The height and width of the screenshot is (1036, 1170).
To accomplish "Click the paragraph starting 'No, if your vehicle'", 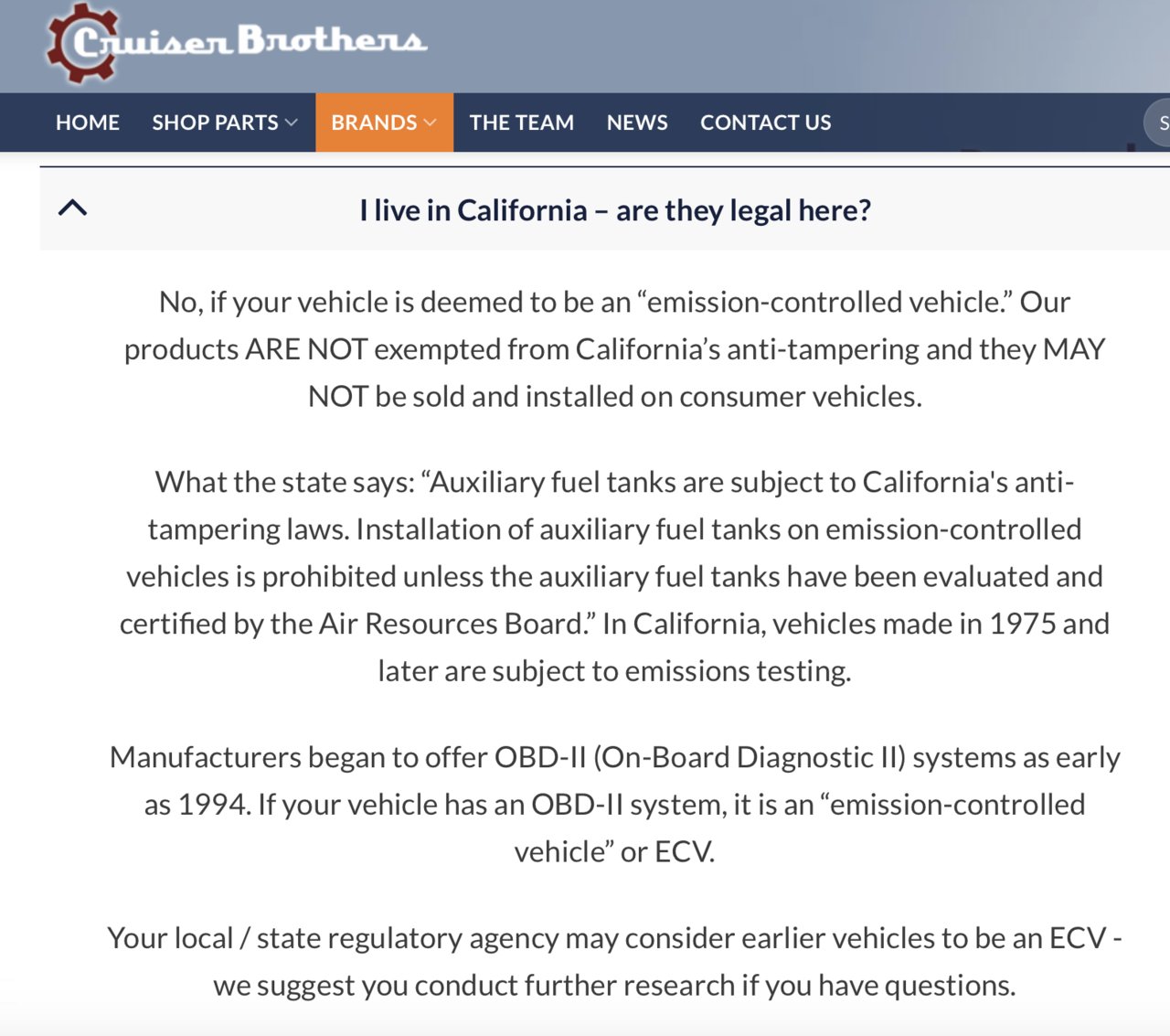I will point(615,349).
